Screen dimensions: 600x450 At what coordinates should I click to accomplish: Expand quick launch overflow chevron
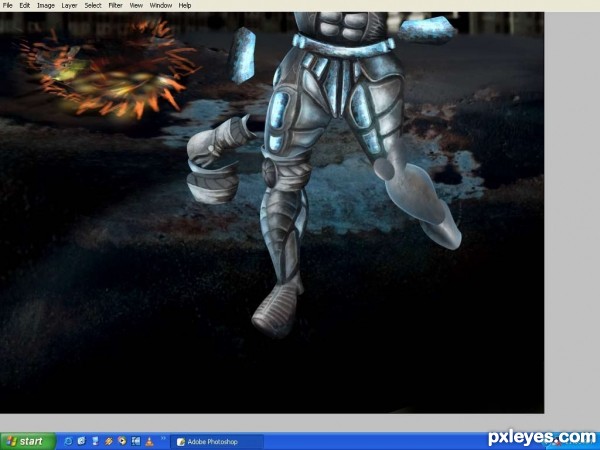(163, 438)
